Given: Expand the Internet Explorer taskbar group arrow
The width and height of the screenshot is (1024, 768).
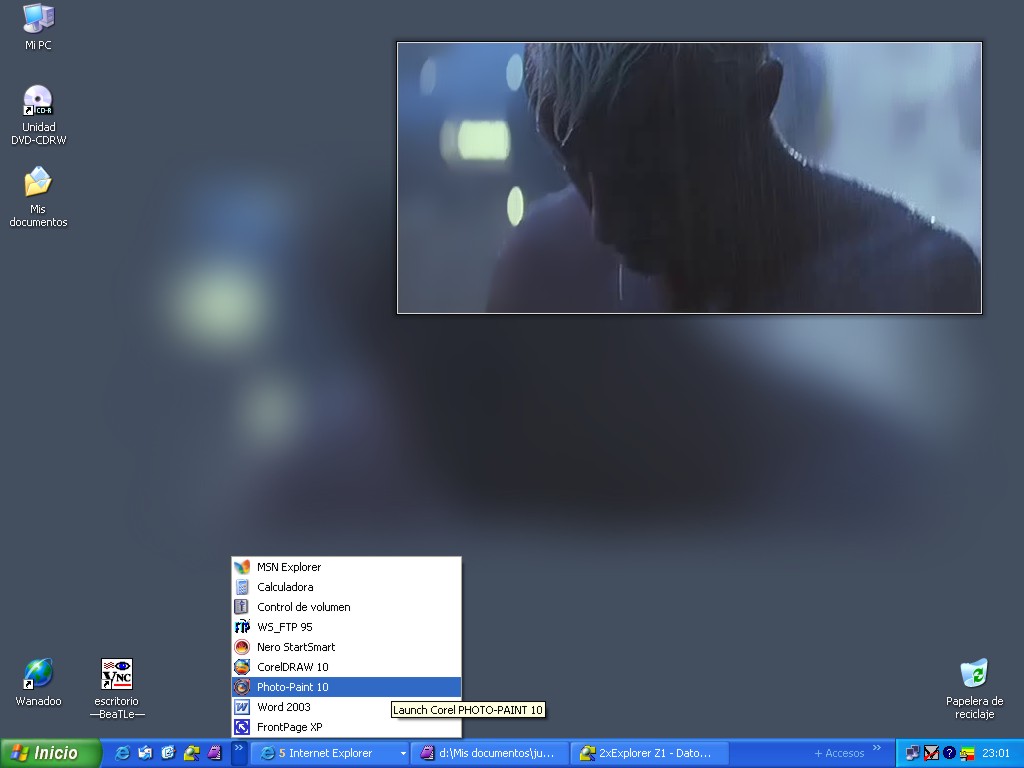Looking at the screenshot, I should tap(403, 753).
